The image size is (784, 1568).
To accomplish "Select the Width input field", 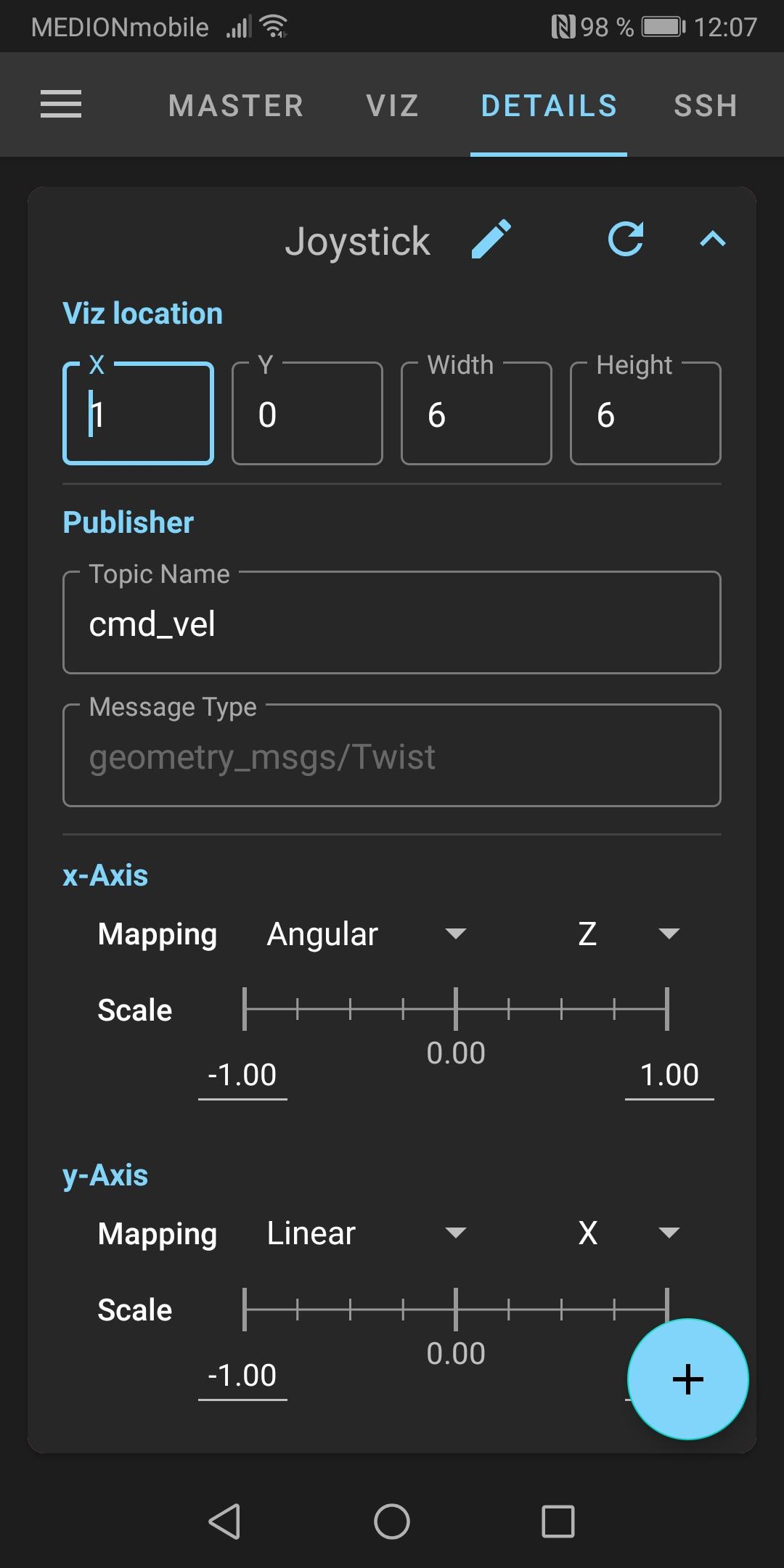I will pos(476,413).
